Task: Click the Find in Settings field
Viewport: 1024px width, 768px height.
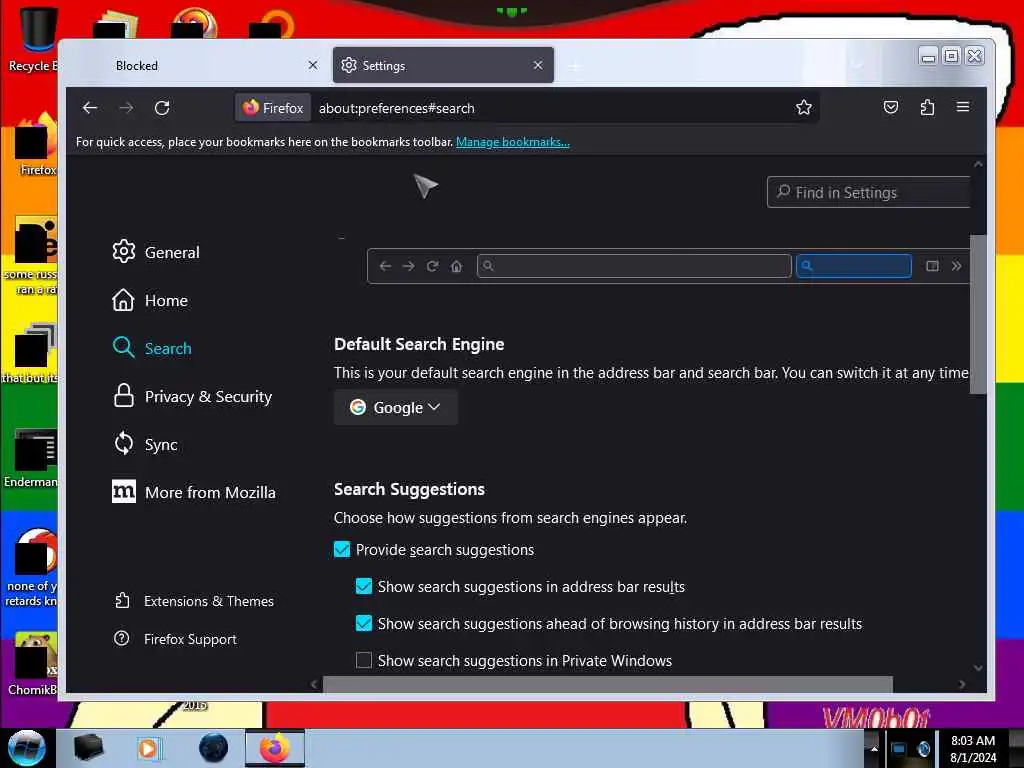Action: [869, 192]
